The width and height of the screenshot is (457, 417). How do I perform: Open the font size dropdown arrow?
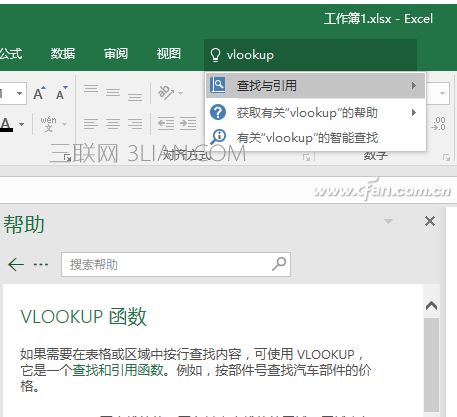pos(19,93)
